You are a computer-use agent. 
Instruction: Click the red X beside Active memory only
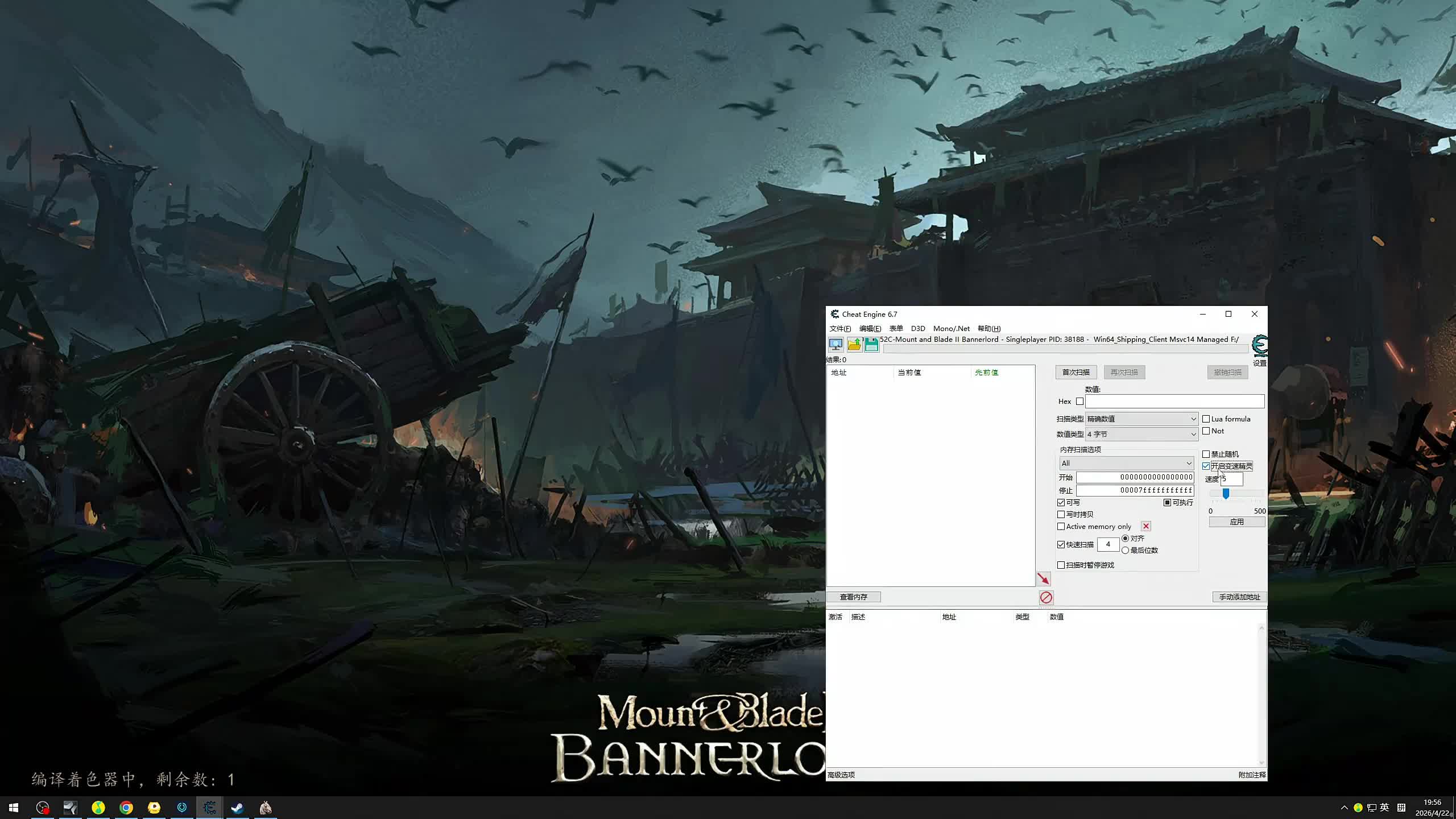(x=1146, y=526)
